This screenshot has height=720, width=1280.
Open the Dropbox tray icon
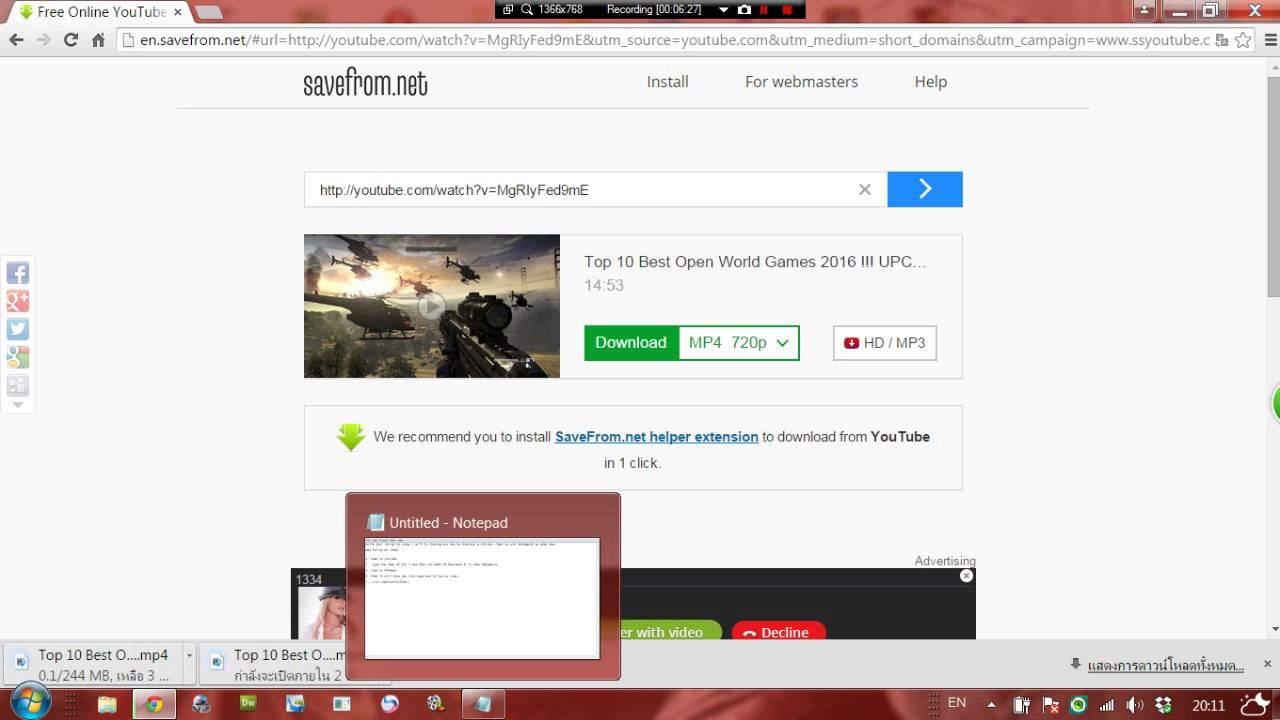click(x=1163, y=705)
